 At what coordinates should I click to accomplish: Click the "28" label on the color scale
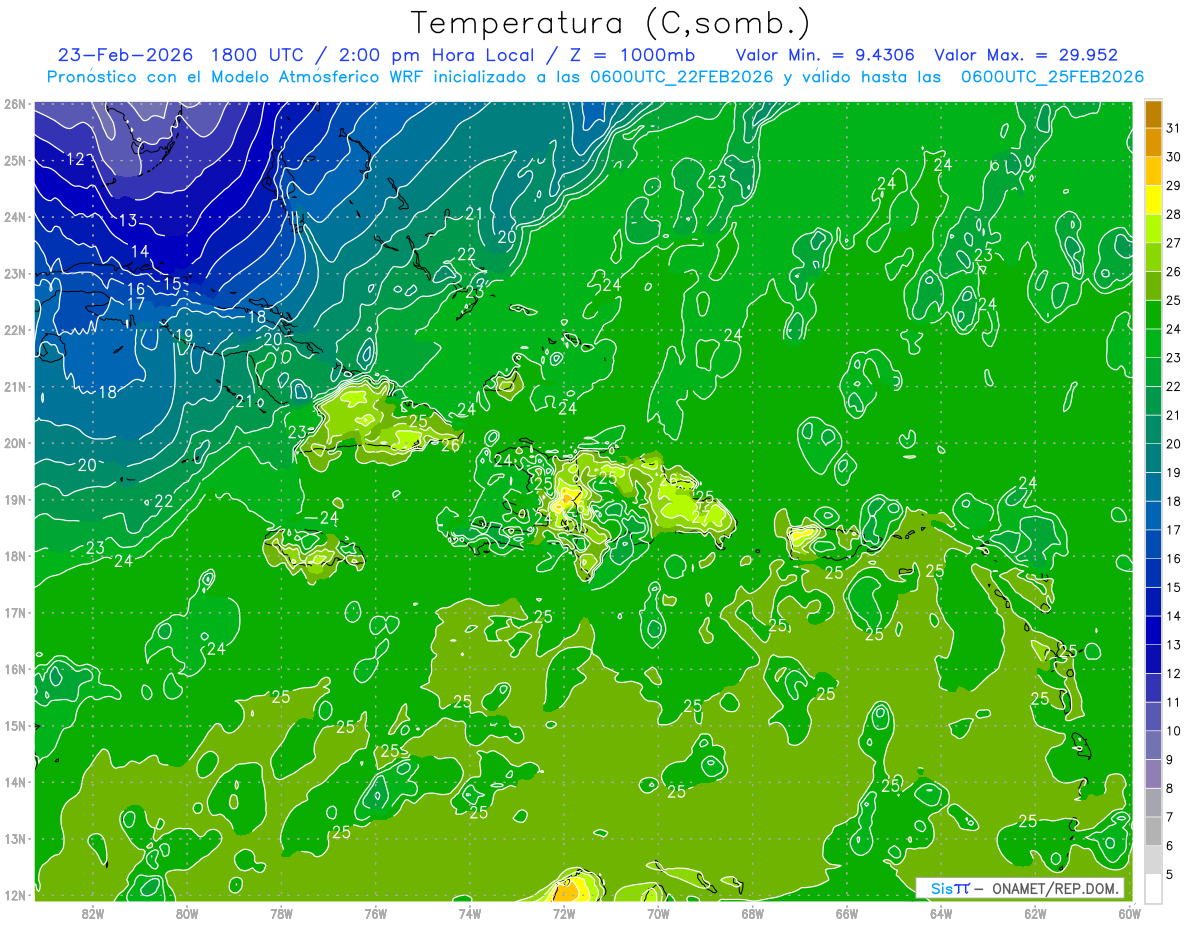coord(1174,214)
